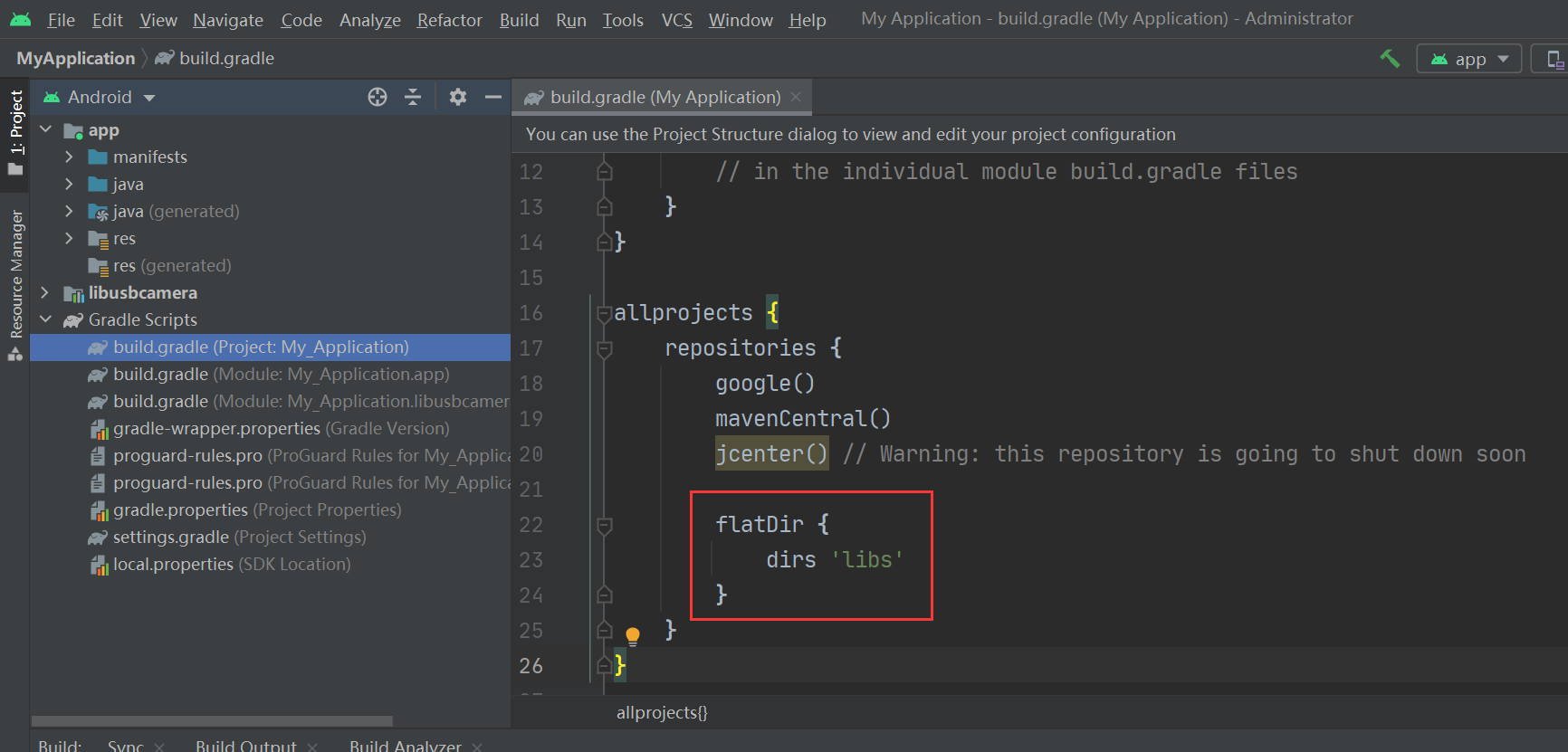Select the manifests folder icon

point(98,157)
